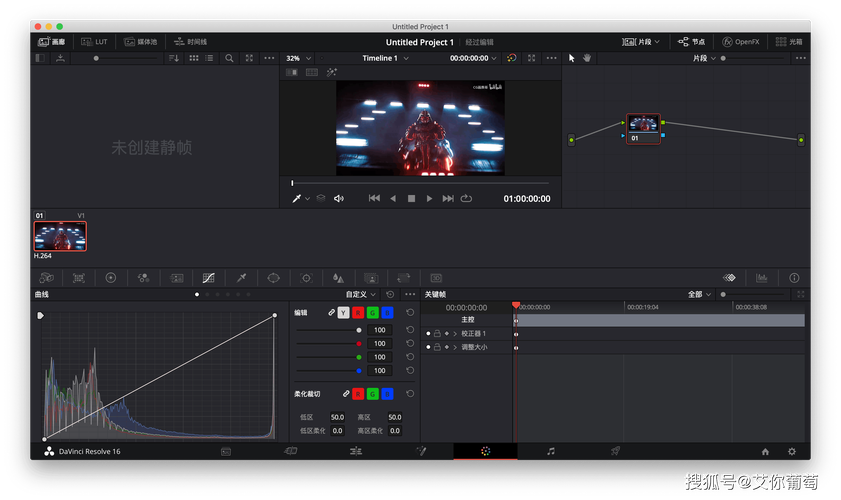The height and width of the screenshot is (500, 841).
Task: Select the H.264 clip thumbnail
Action: pos(60,236)
